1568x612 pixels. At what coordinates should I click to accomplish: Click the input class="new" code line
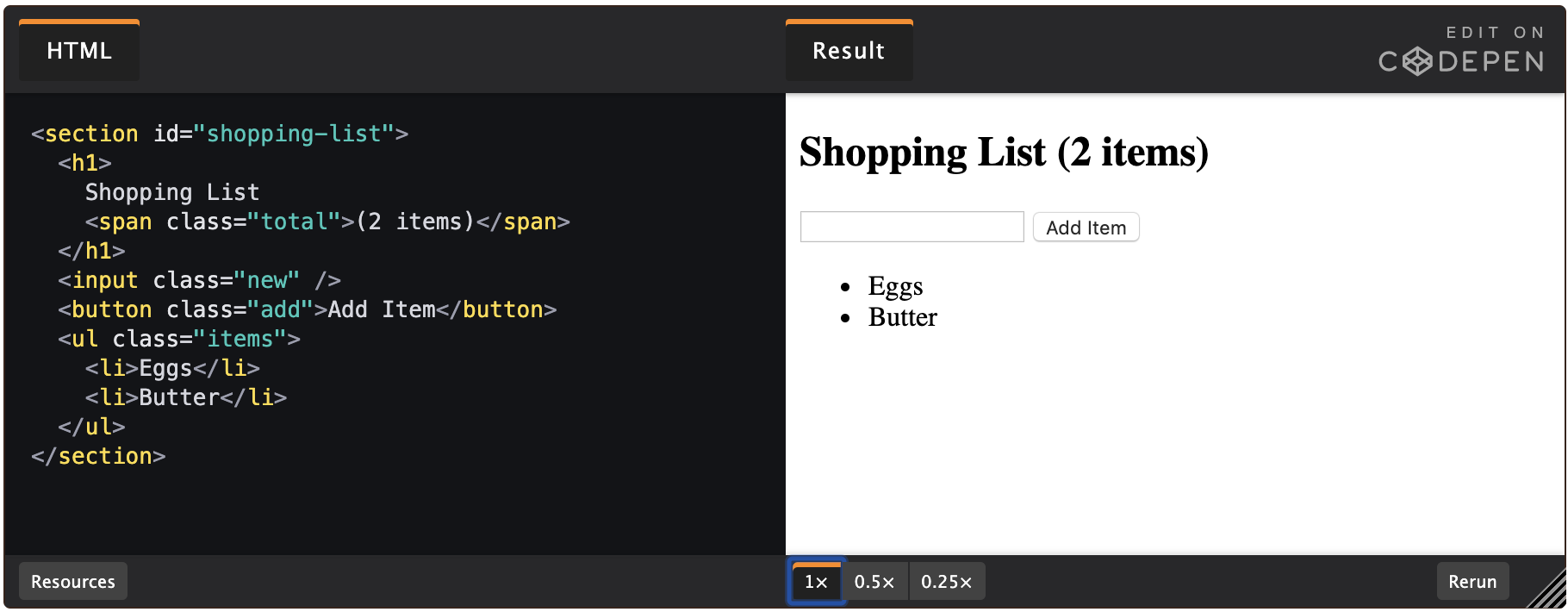(199, 281)
